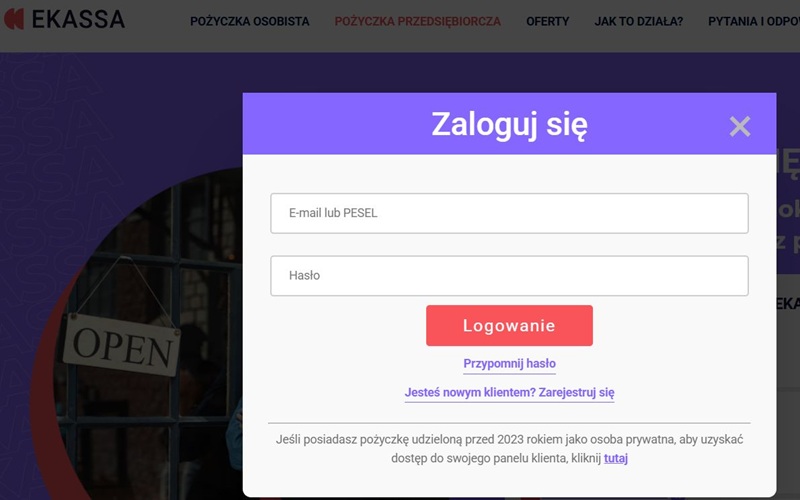Follow the Przypomnij hasło link
Viewport: 800px width, 500px height.
click(x=509, y=364)
